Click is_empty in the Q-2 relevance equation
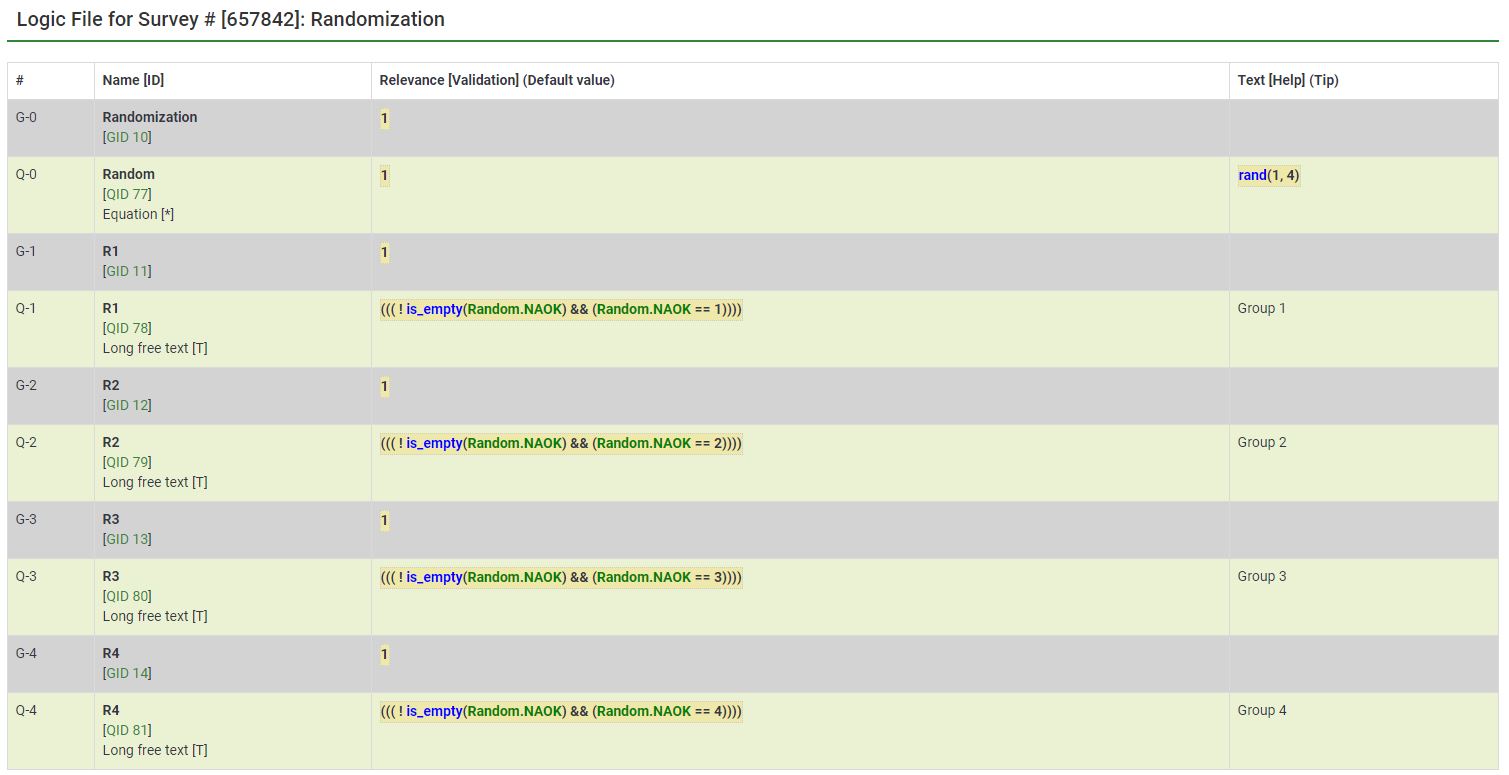This screenshot has width=1509, height=775. pos(434,443)
